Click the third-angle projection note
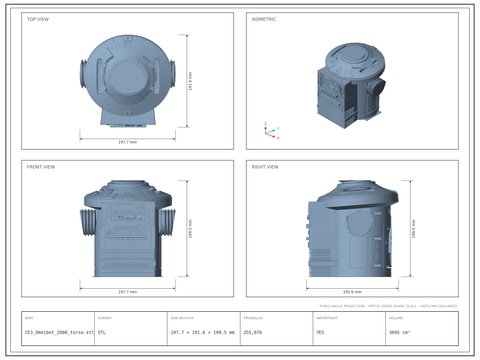Image resolution: width=480 pixels, height=360 pixels. 388,306
